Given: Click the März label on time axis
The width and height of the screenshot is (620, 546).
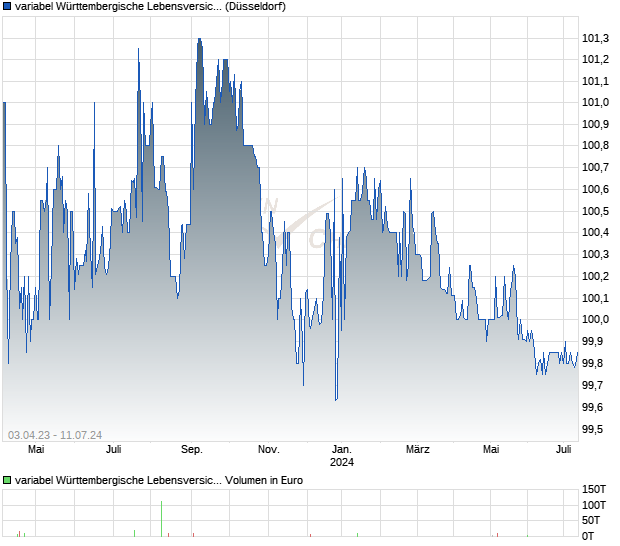Looking at the screenshot, I should 416,449.
